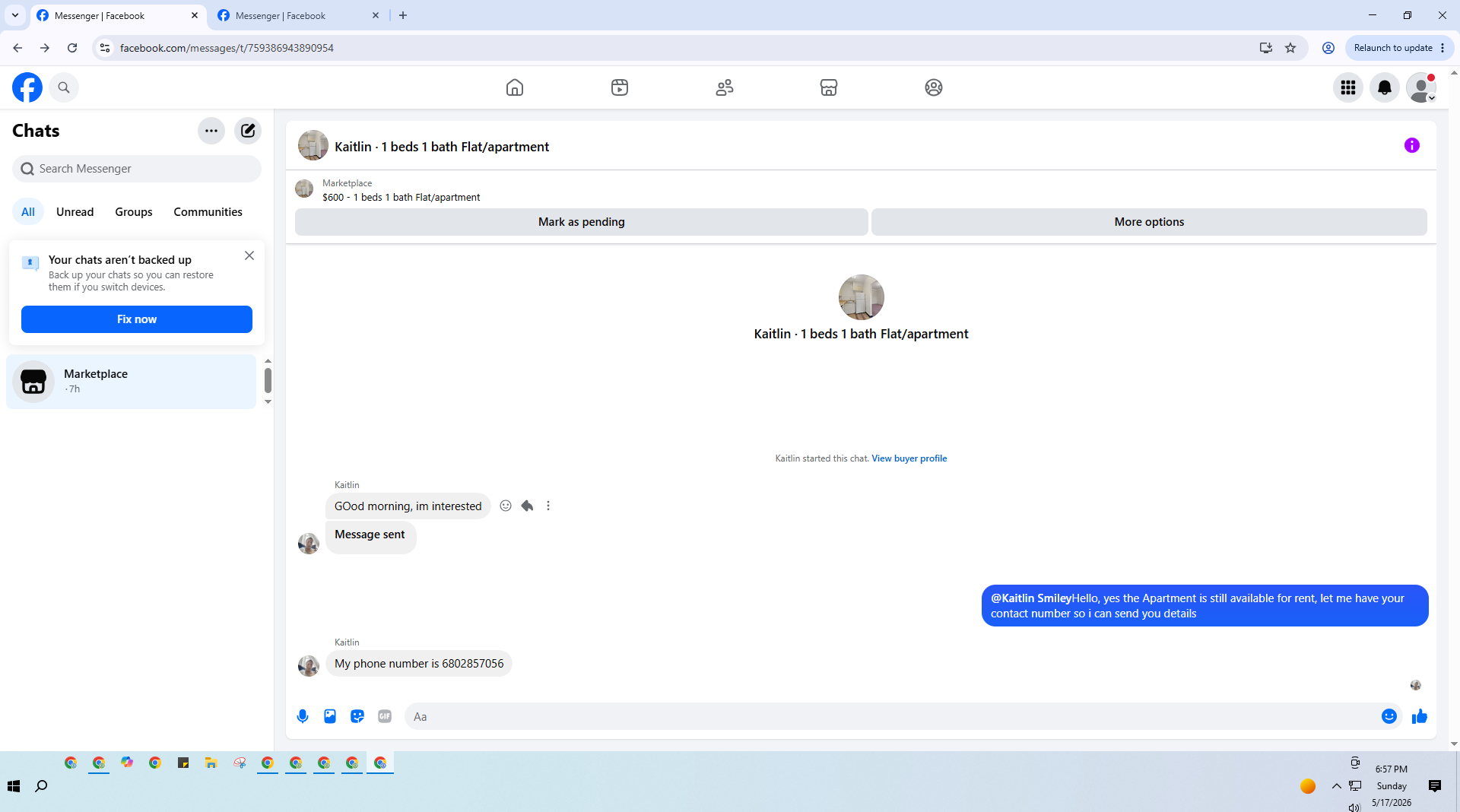Switch to the Unread filter
This screenshot has height=812, width=1460.
[x=75, y=212]
